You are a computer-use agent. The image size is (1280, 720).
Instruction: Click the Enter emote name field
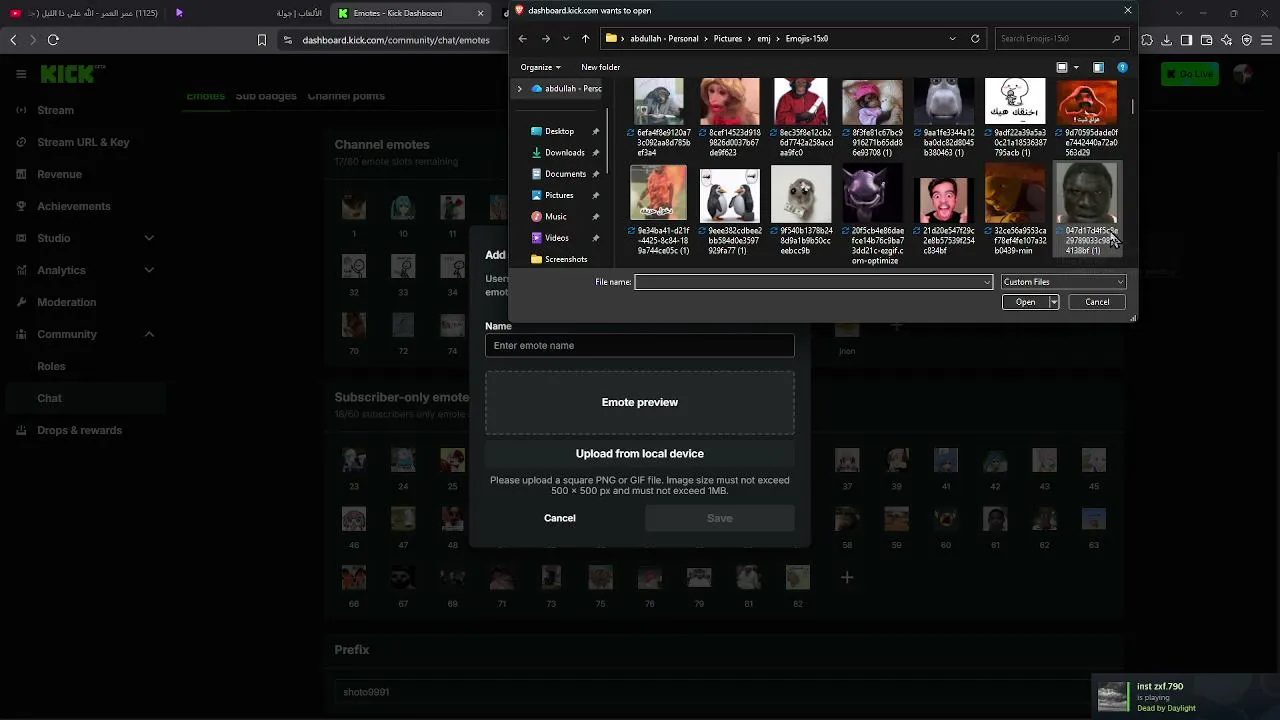pyautogui.click(x=640, y=345)
